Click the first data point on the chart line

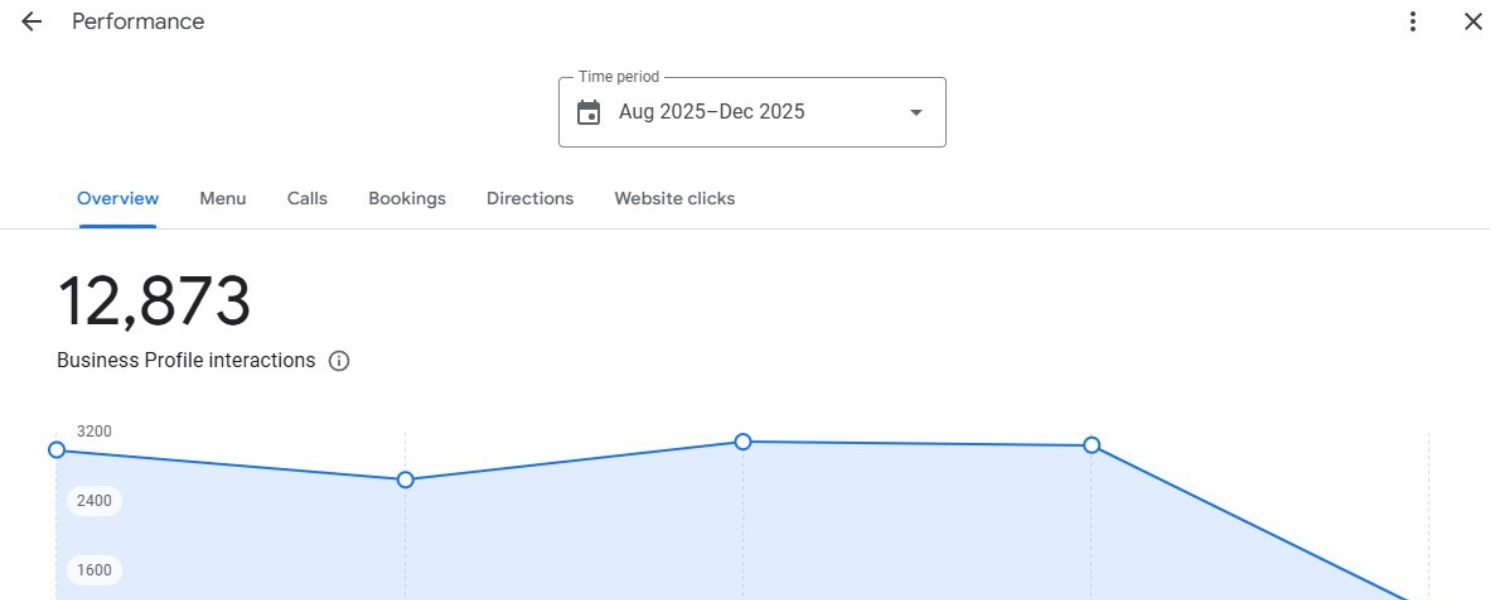click(x=57, y=450)
